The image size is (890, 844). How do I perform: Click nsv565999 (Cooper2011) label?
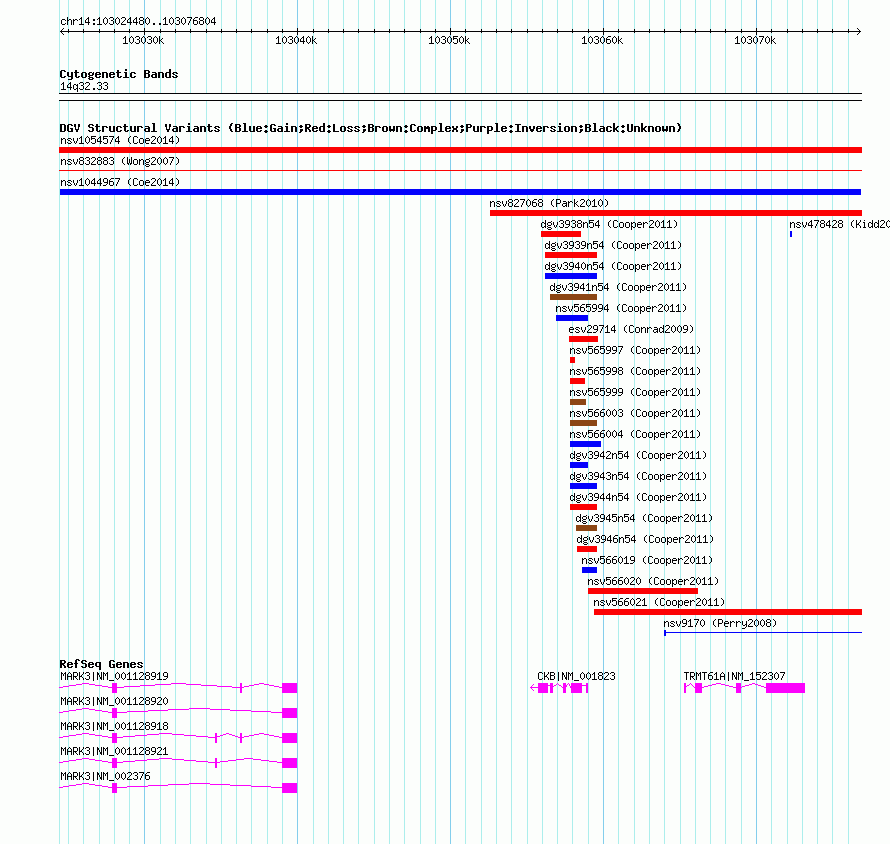tap(635, 392)
